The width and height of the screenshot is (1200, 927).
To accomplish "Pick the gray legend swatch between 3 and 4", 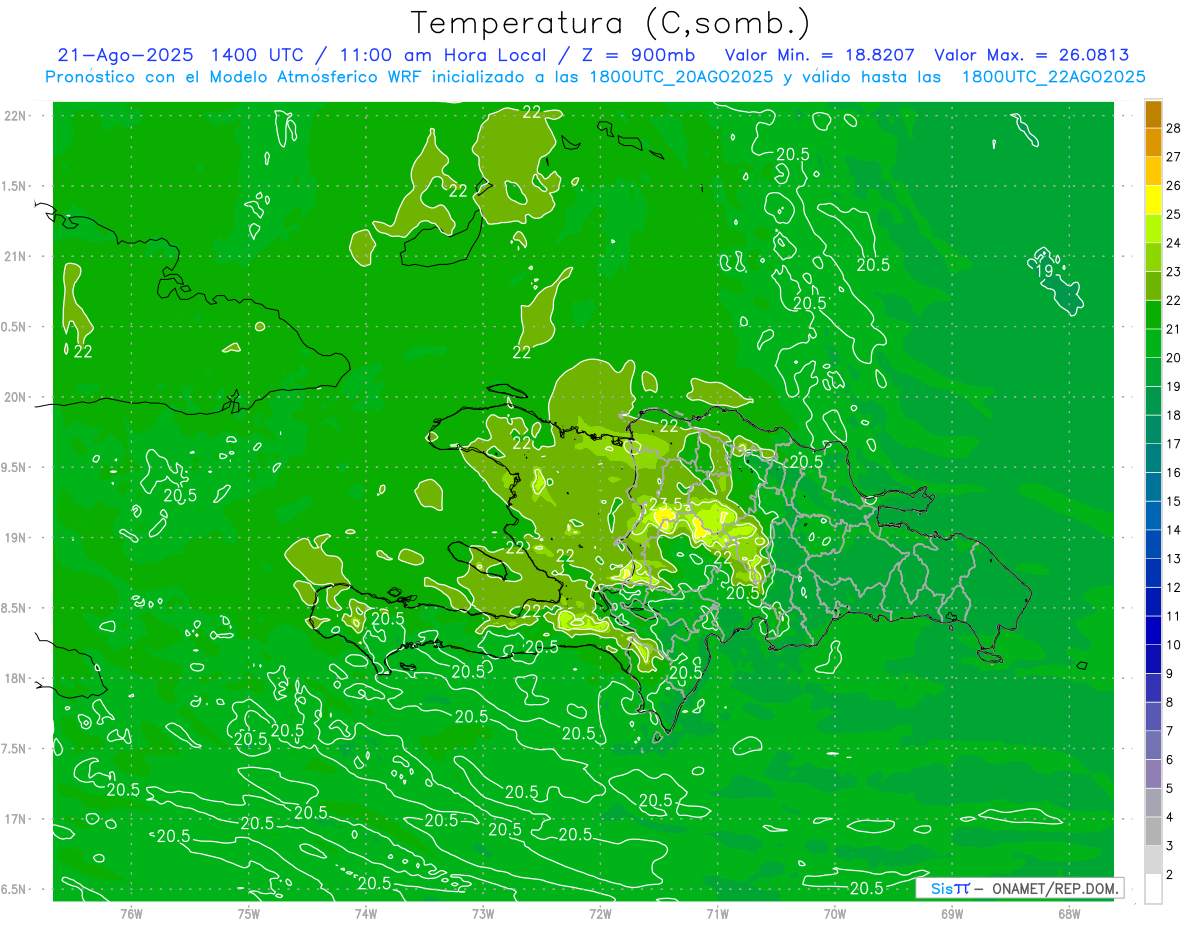I will [x=1153, y=832].
